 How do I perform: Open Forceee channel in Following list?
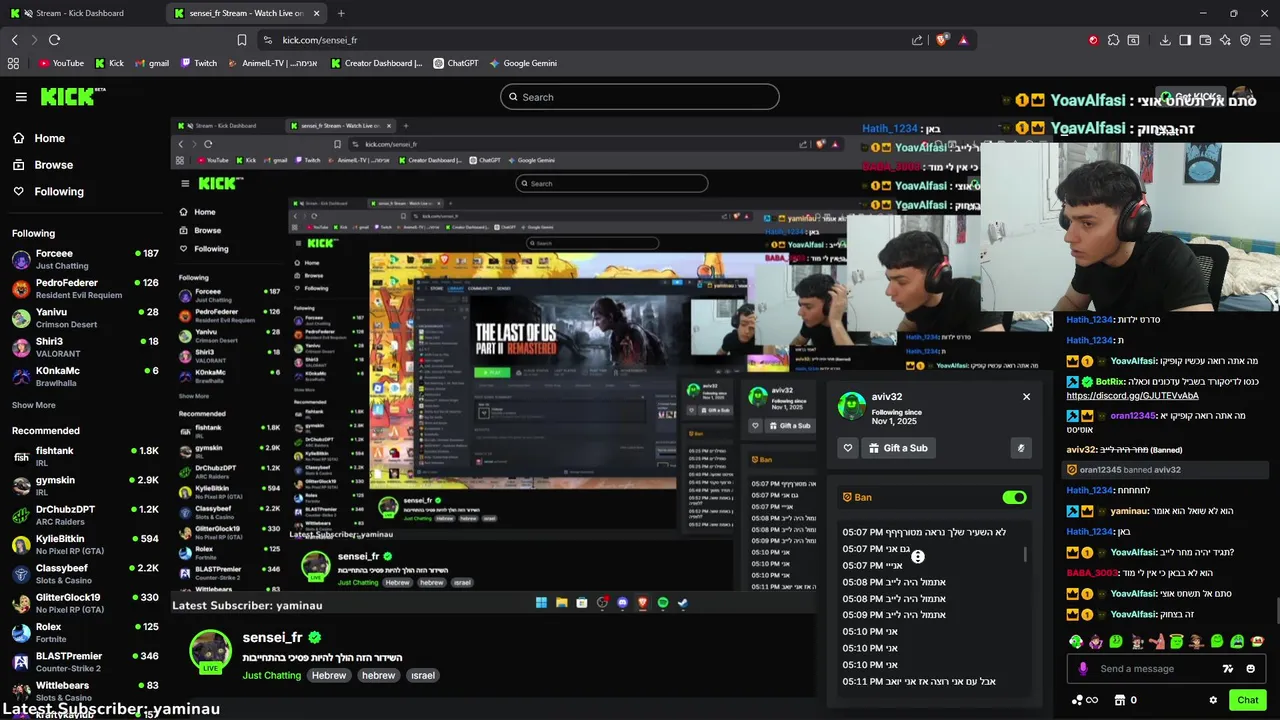[x=85, y=259]
